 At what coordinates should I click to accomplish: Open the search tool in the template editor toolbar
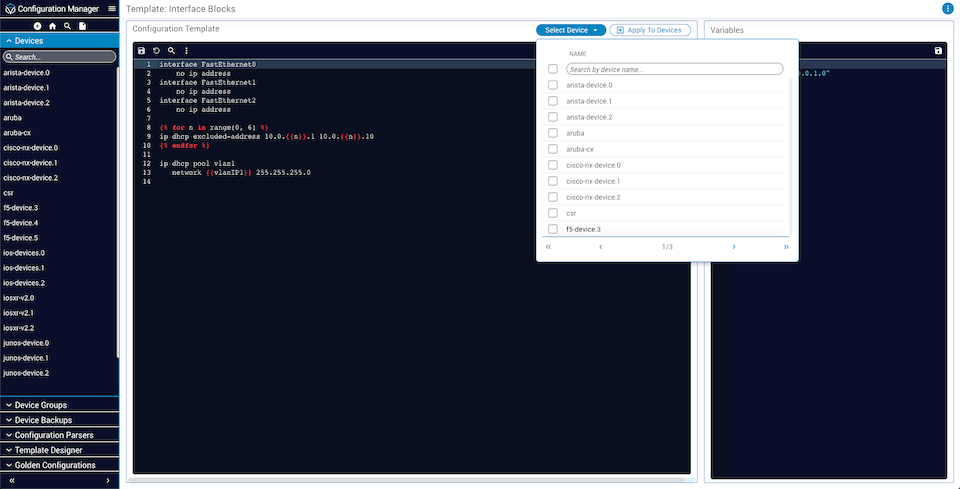click(x=172, y=50)
